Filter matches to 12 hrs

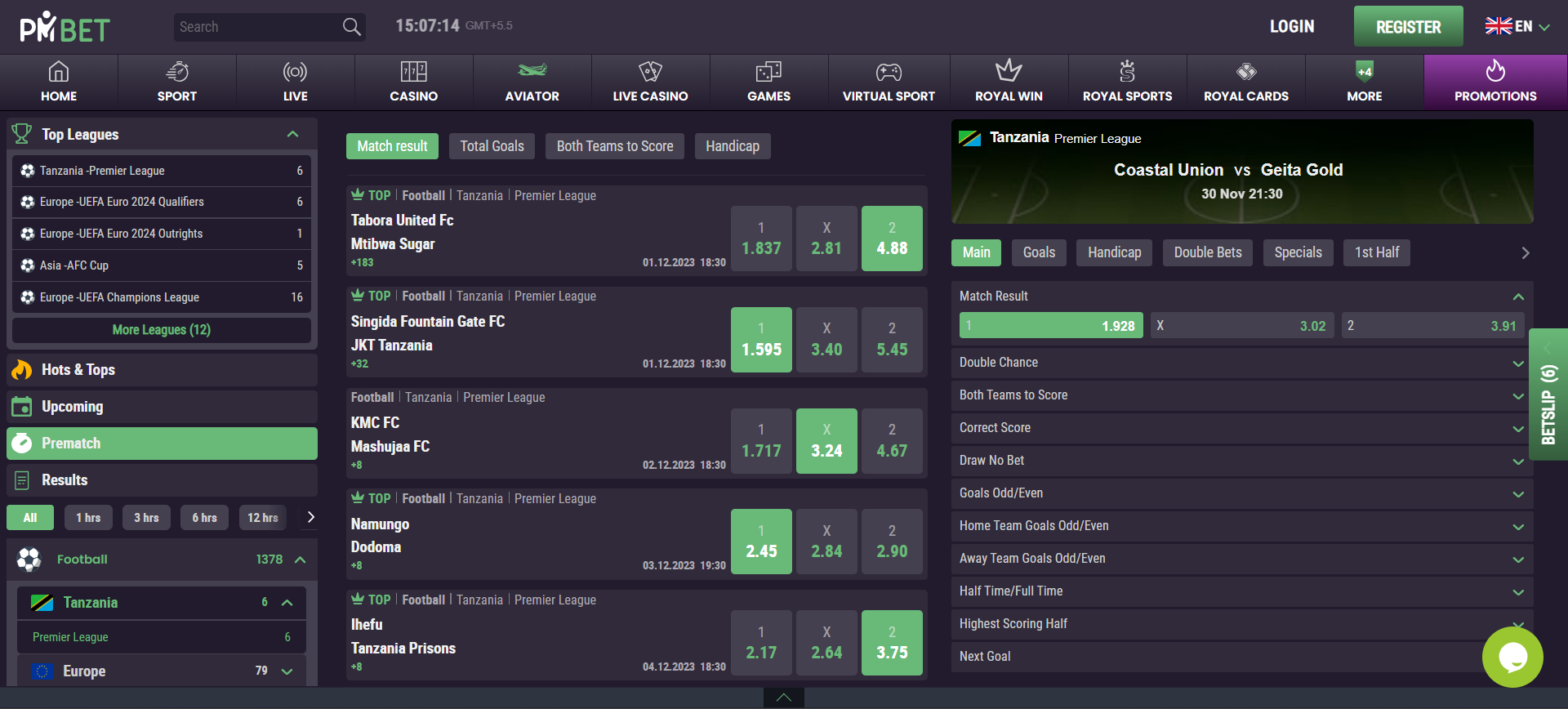pyautogui.click(x=263, y=518)
